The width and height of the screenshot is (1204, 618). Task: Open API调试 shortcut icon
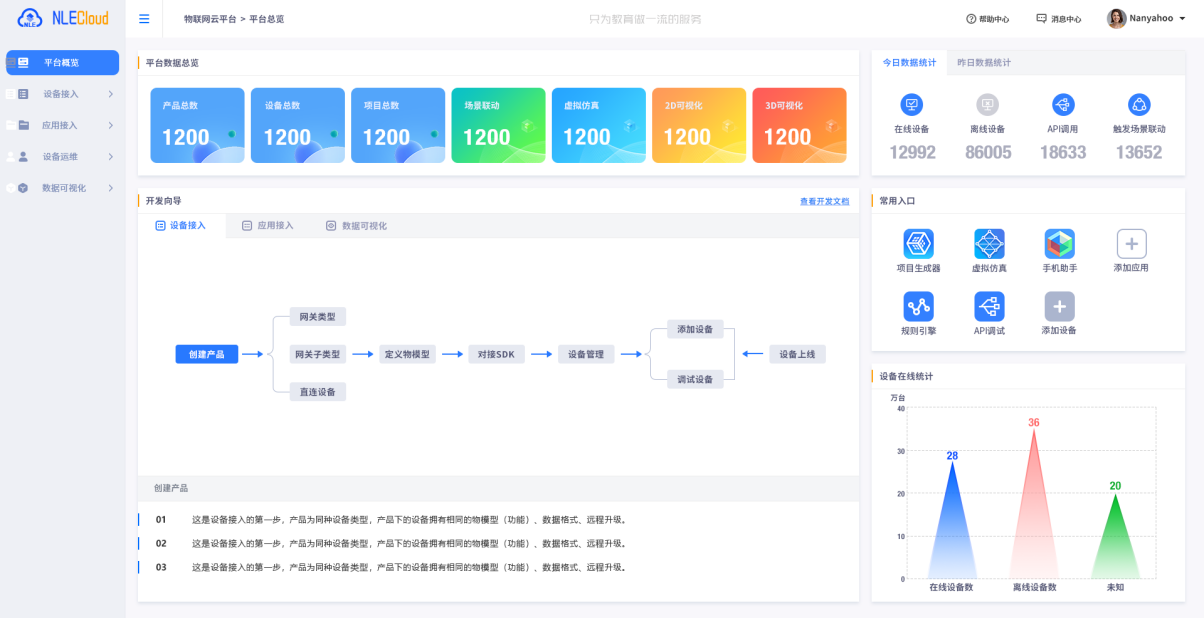(989, 306)
